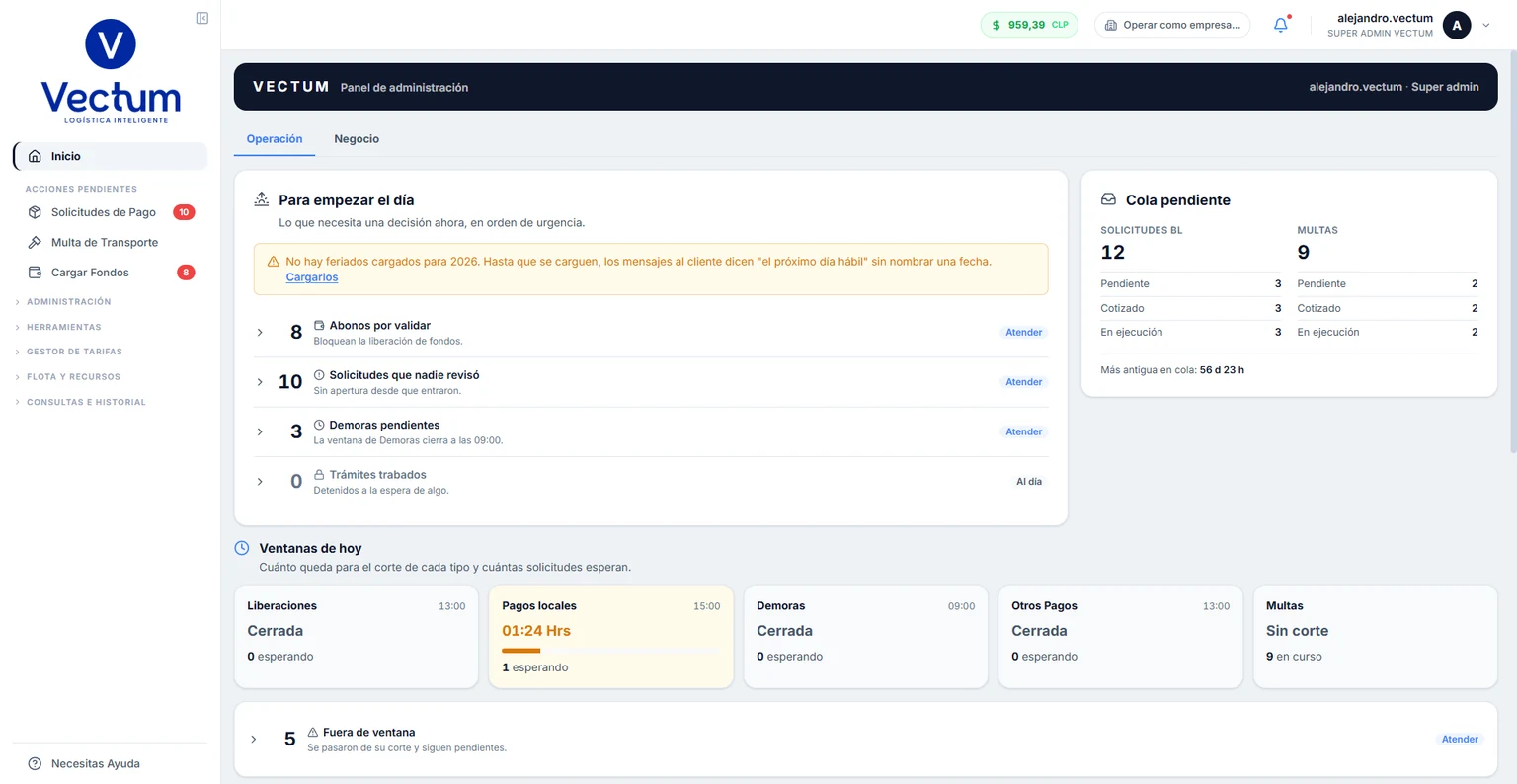Viewport: 1517px width, 784px height.
Task: Click the Abonos por validar wallet icon
Action: coord(319,325)
